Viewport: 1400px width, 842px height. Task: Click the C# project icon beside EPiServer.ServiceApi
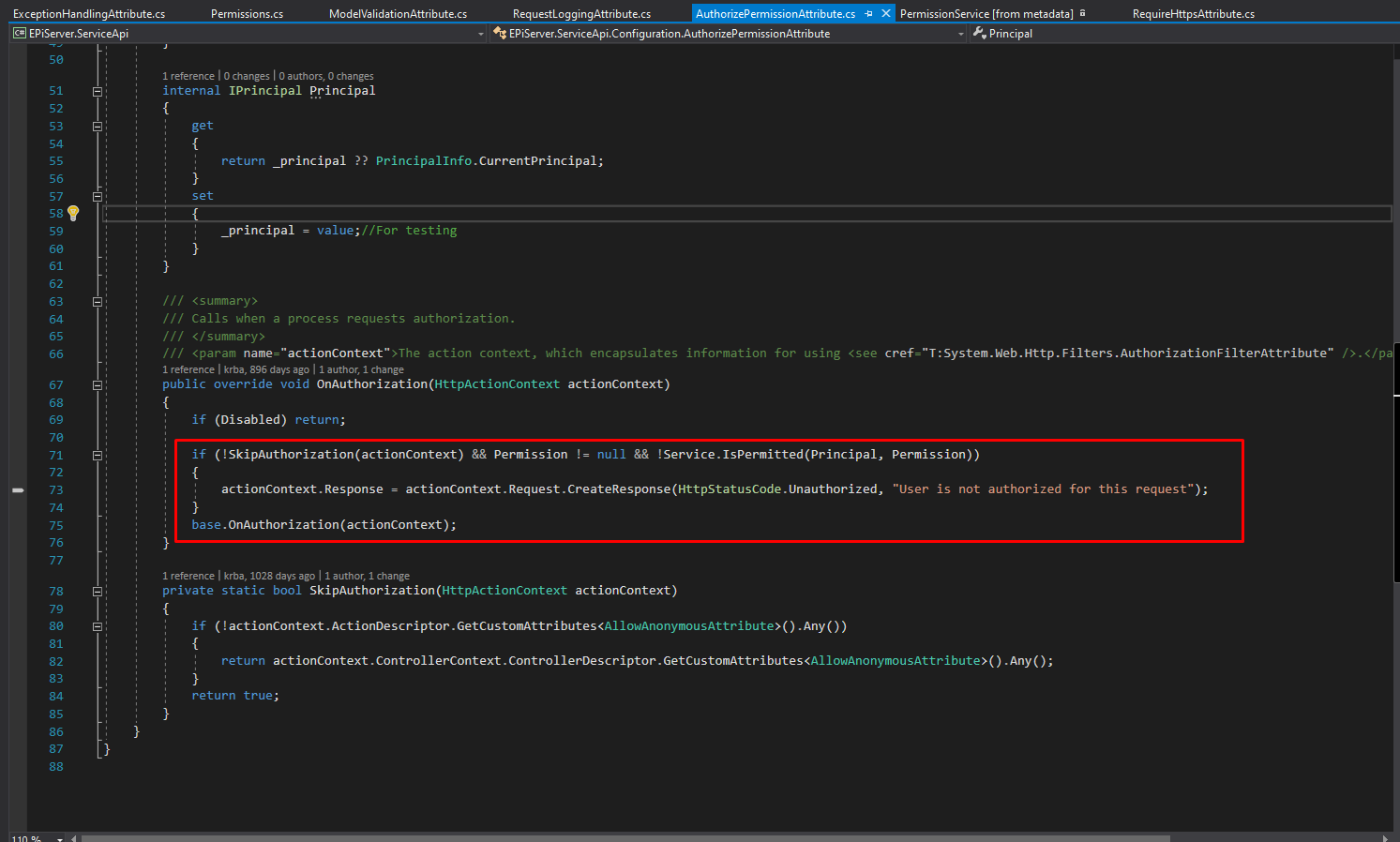click(19, 34)
